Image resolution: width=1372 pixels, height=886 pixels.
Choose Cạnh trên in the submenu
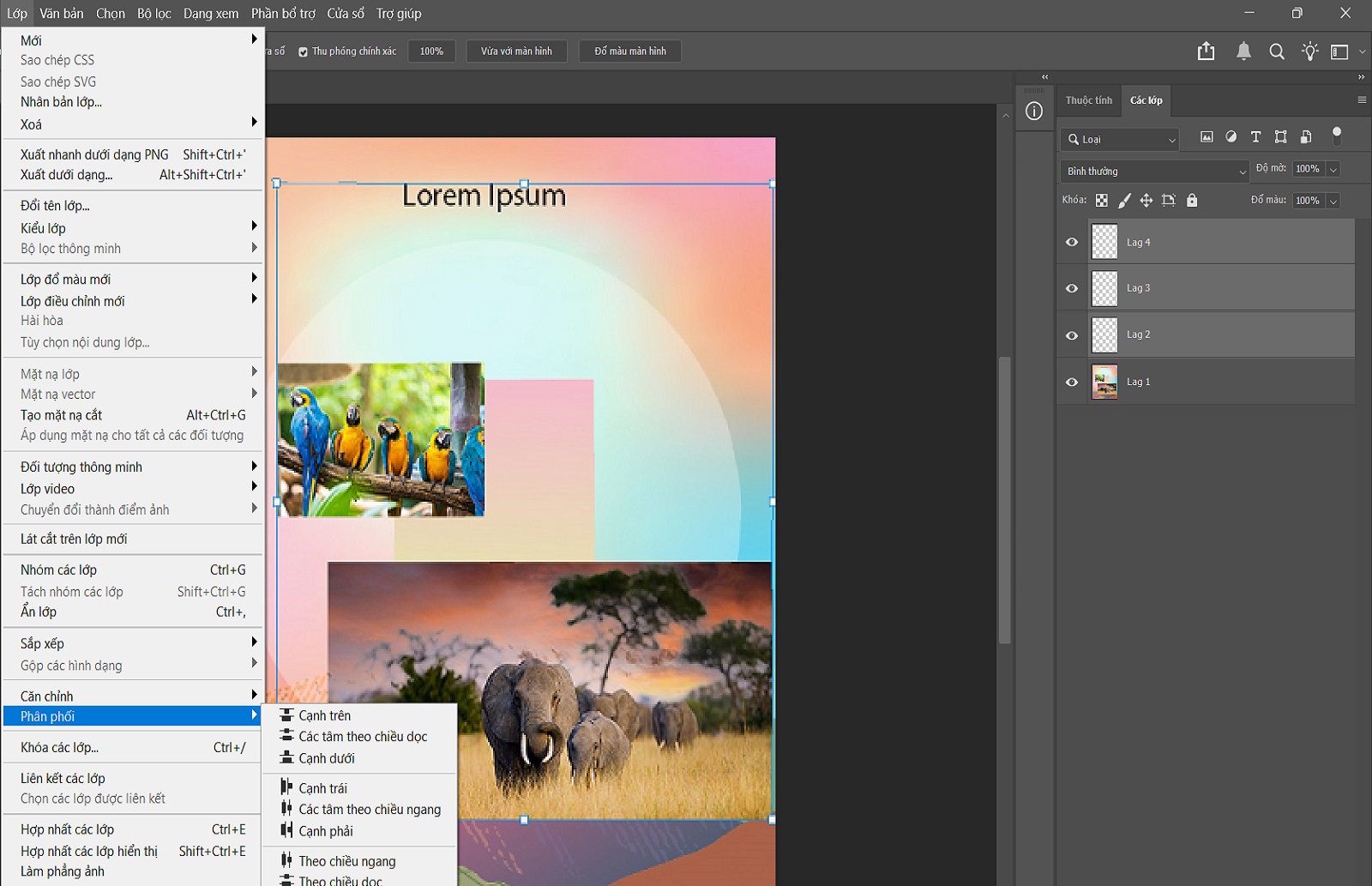pyautogui.click(x=324, y=715)
